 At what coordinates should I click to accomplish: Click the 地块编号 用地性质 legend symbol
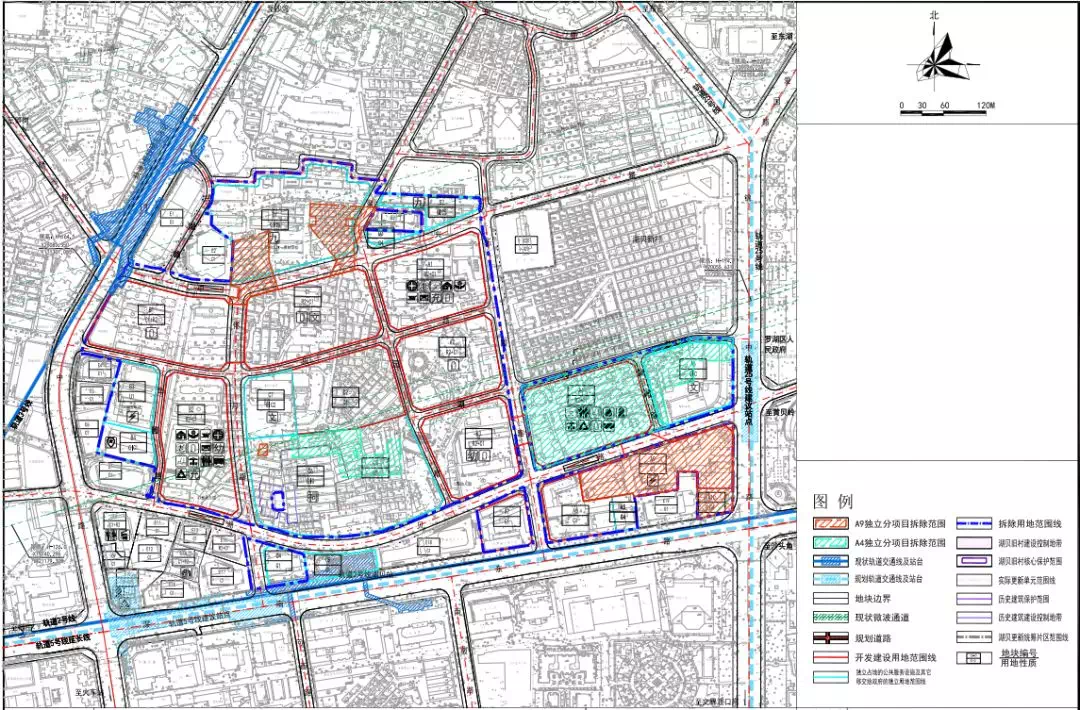(974, 657)
